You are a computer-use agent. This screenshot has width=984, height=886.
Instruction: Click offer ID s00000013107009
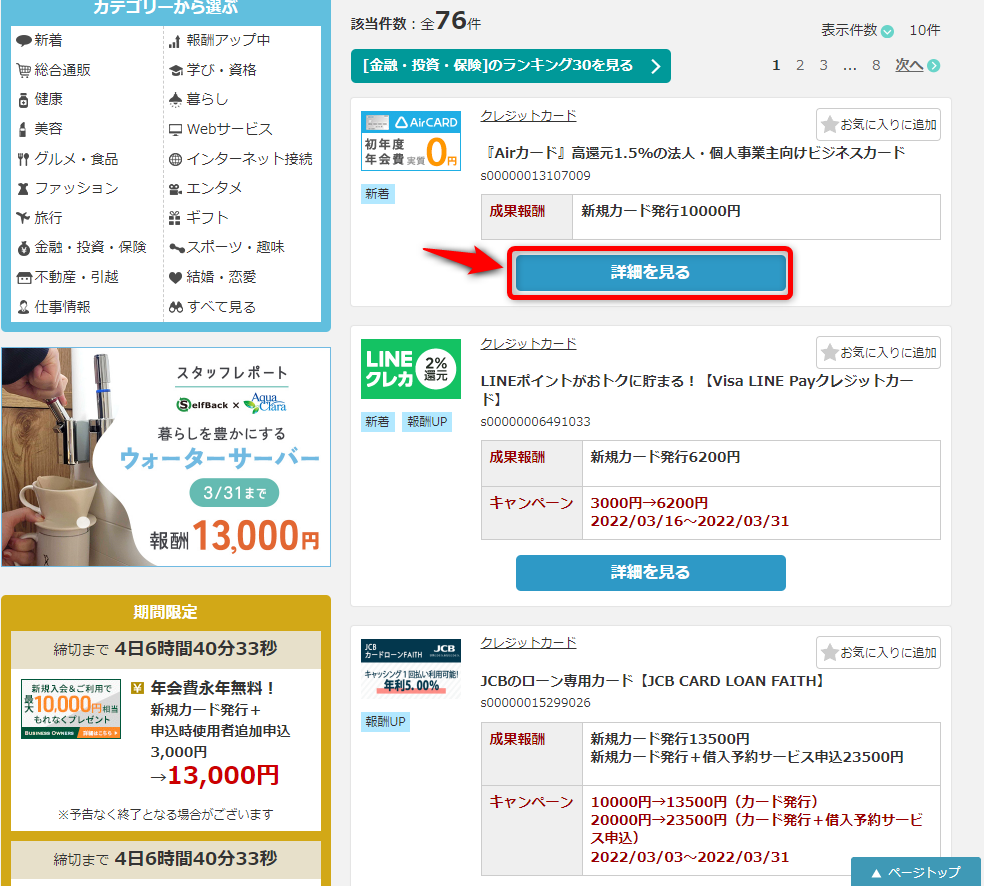535,176
